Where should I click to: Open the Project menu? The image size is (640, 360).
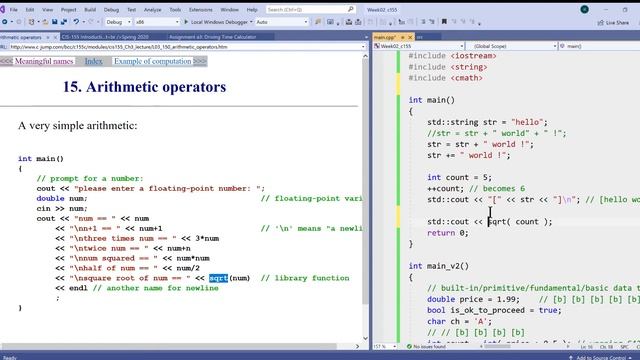coord(69,9)
